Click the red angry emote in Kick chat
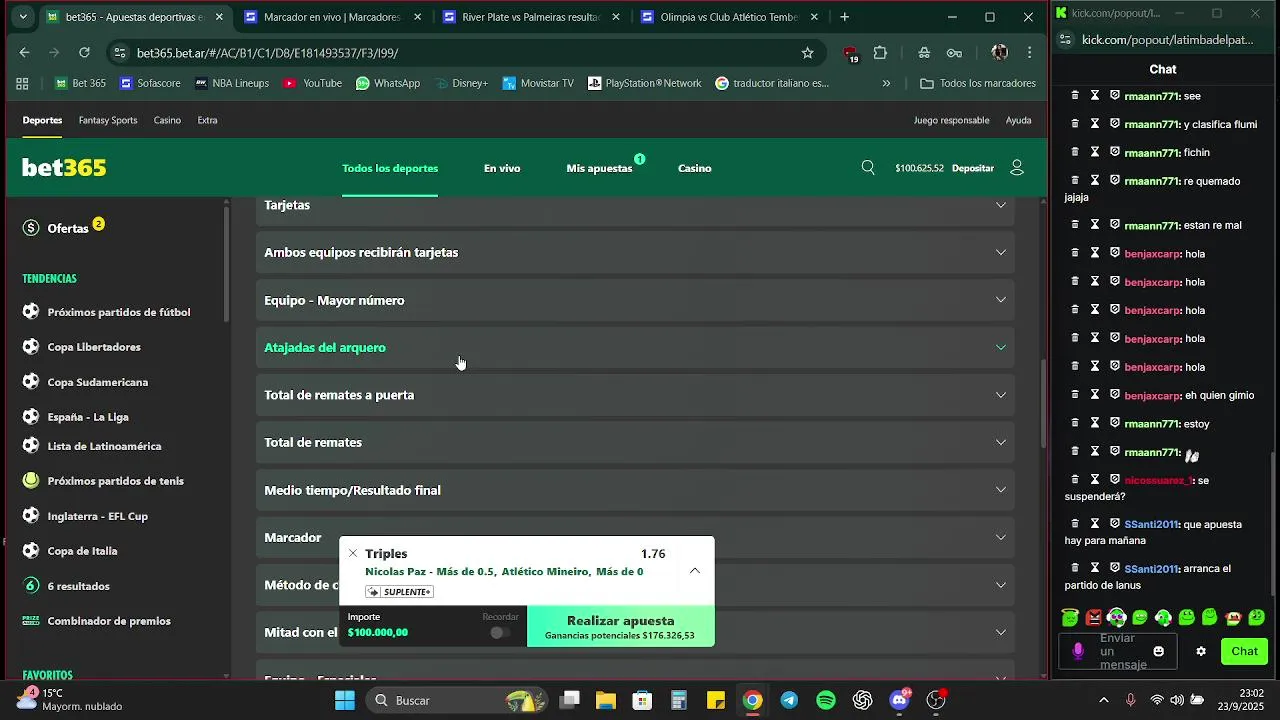The height and width of the screenshot is (720, 1280). point(1093,618)
